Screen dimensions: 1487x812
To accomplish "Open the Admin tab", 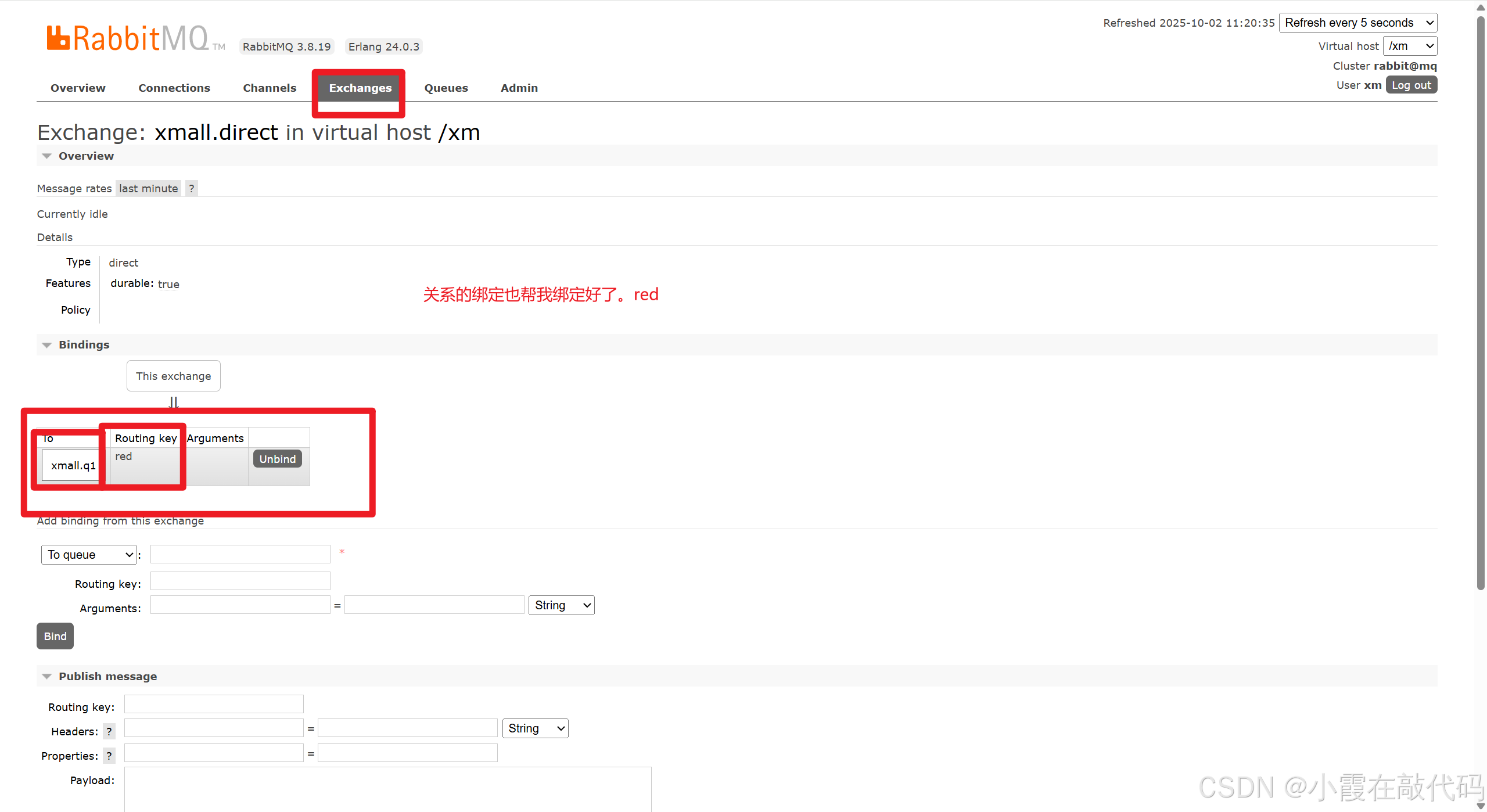I will [519, 88].
